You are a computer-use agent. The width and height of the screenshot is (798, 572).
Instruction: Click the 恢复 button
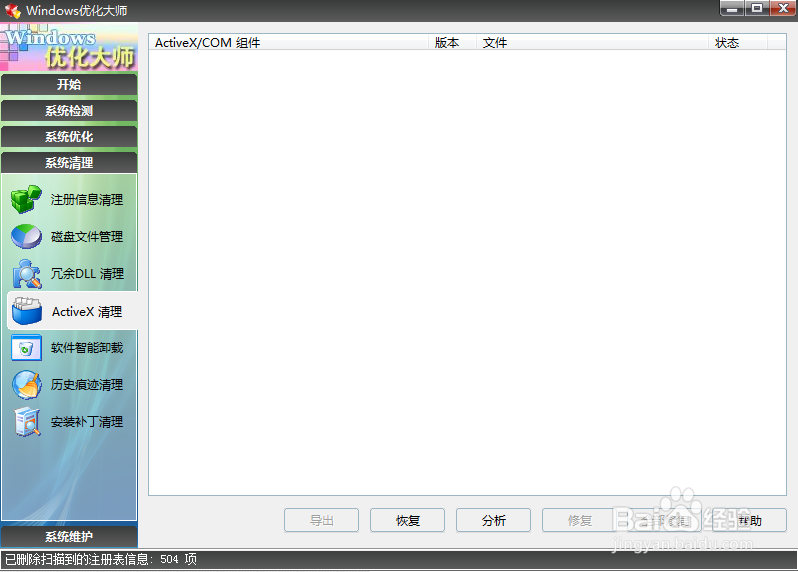point(407,520)
